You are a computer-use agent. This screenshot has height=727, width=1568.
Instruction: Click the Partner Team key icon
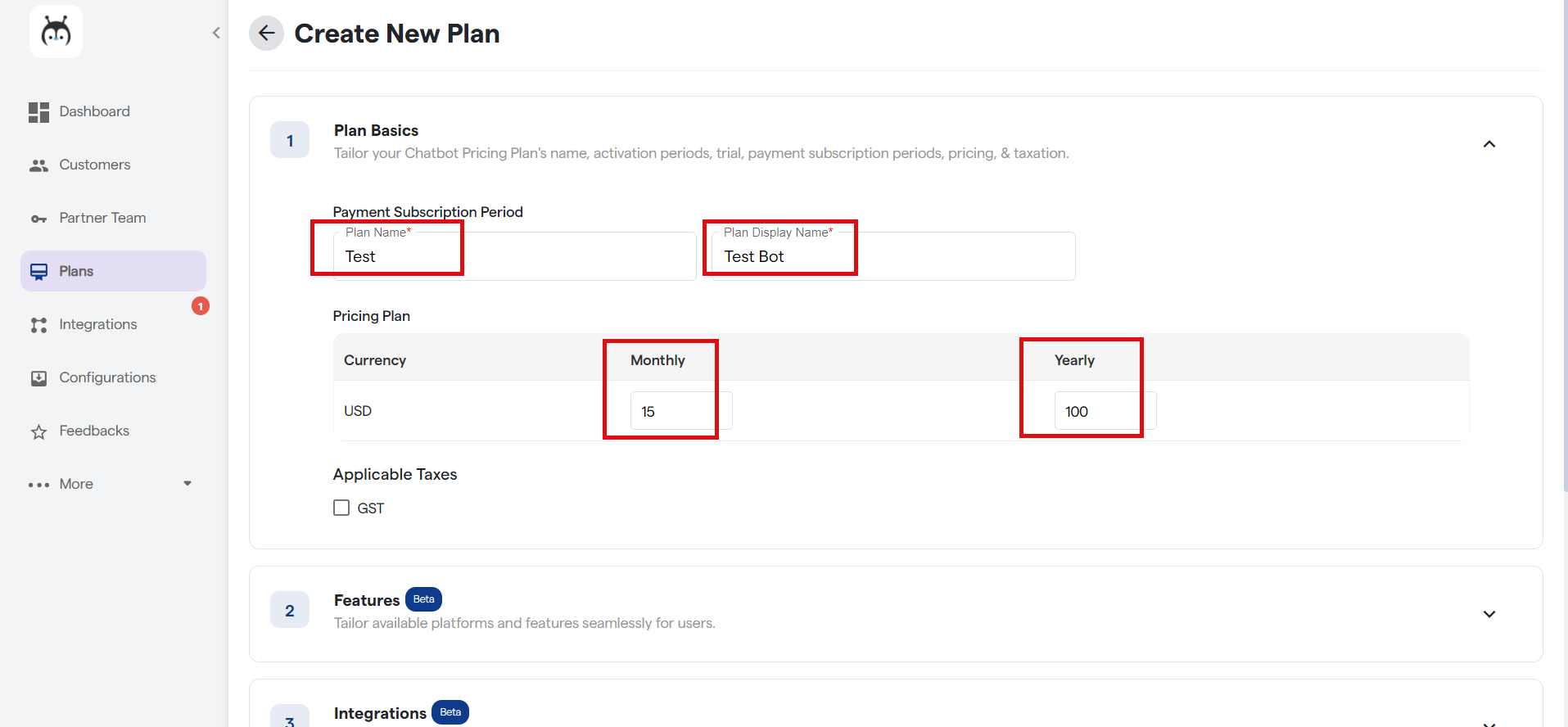coord(38,219)
